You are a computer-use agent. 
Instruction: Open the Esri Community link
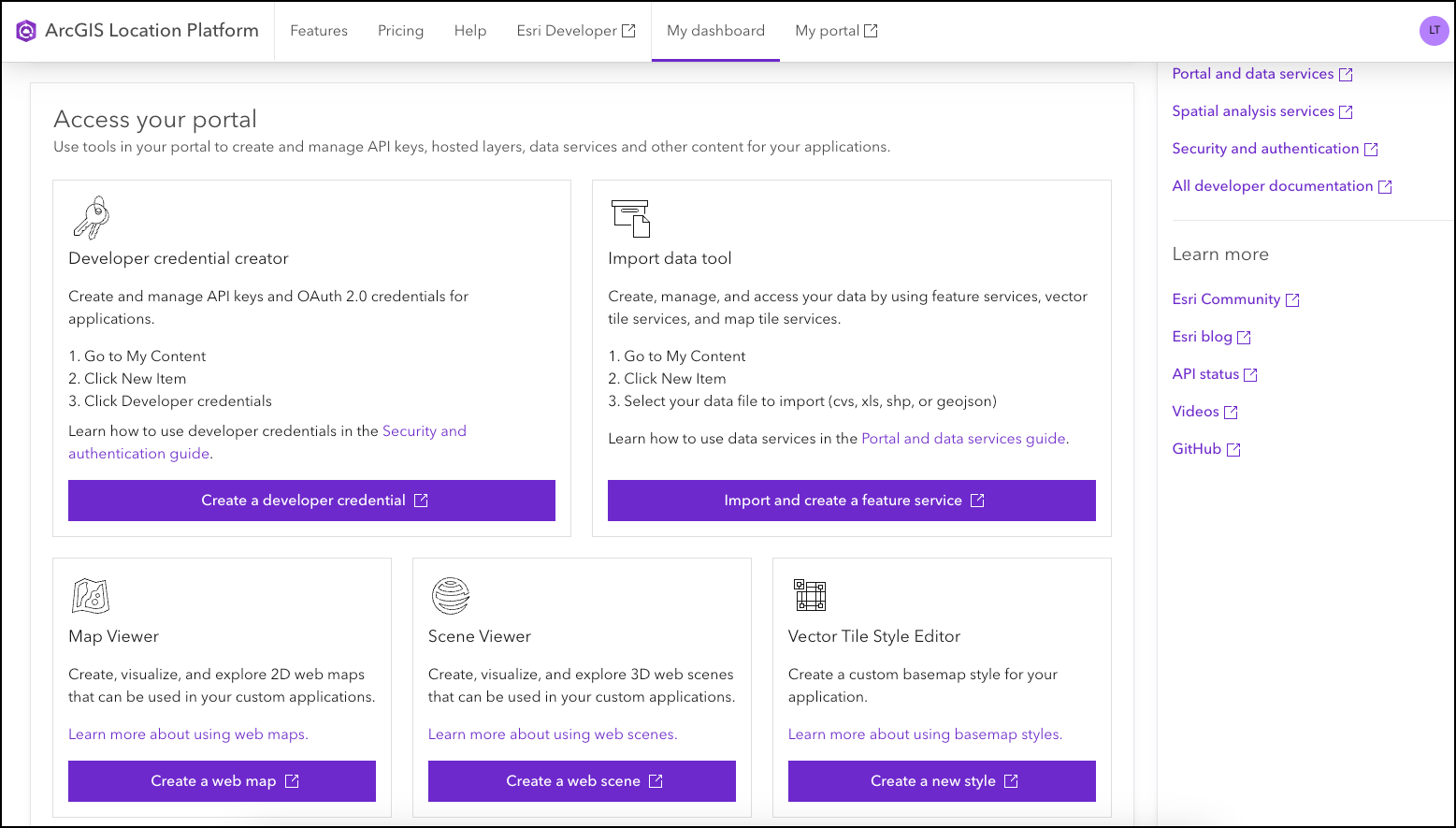1226,298
